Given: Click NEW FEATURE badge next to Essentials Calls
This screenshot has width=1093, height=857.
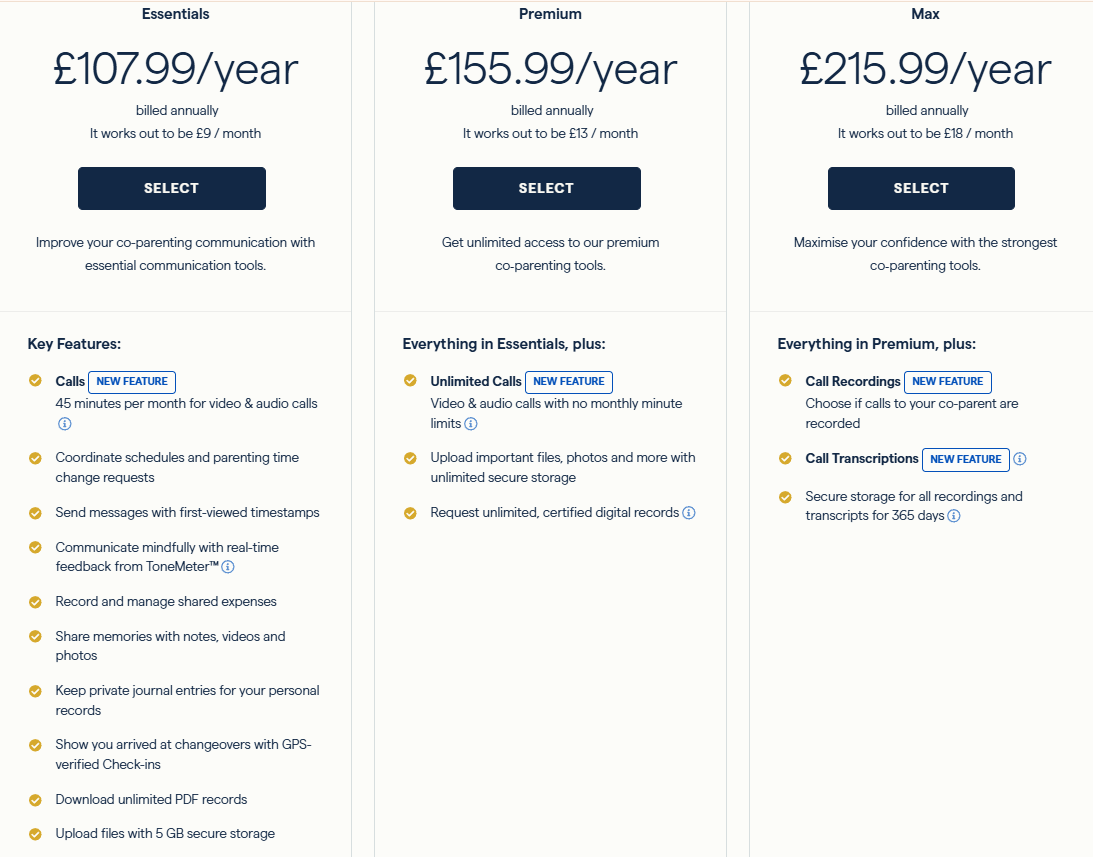Looking at the screenshot, I should pyautogui.click(x=132, y=382).
